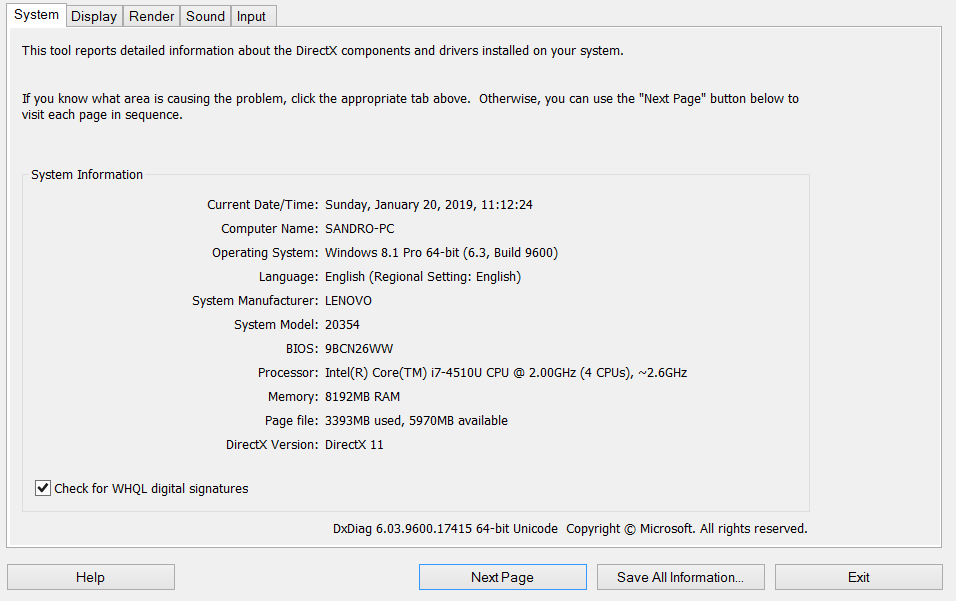Screen dimensions: 956x601
Task: Go to the Input tab
Action: point(251,16)
